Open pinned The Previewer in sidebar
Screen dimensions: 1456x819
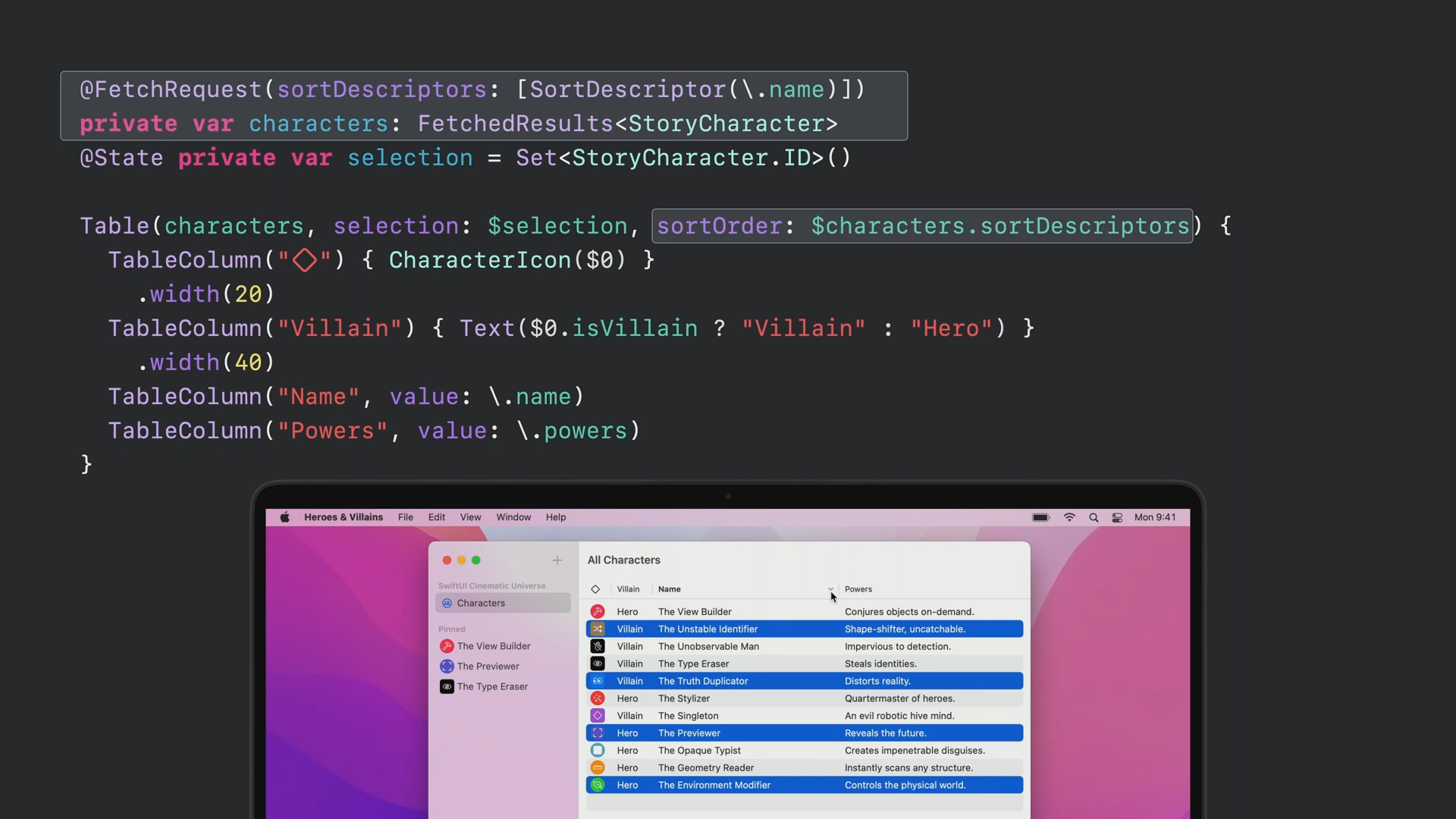tap(488, 667)
